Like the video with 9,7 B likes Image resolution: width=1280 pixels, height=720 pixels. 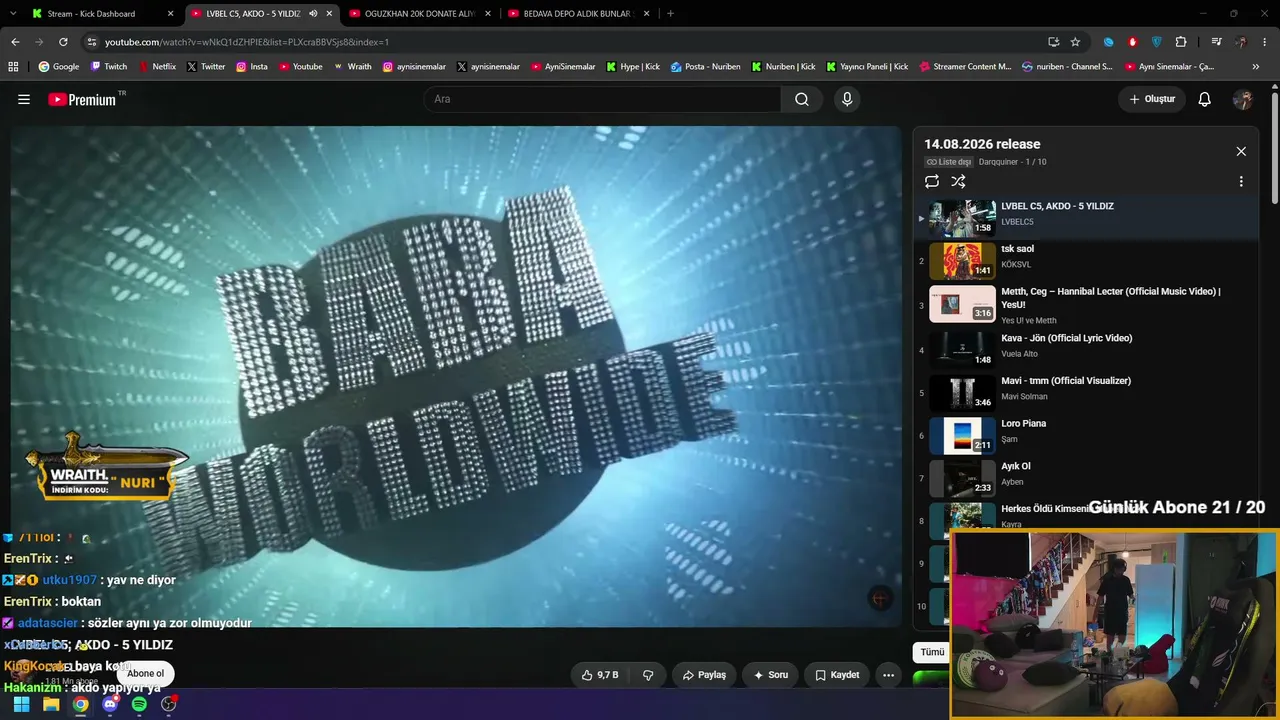[600, 675]
